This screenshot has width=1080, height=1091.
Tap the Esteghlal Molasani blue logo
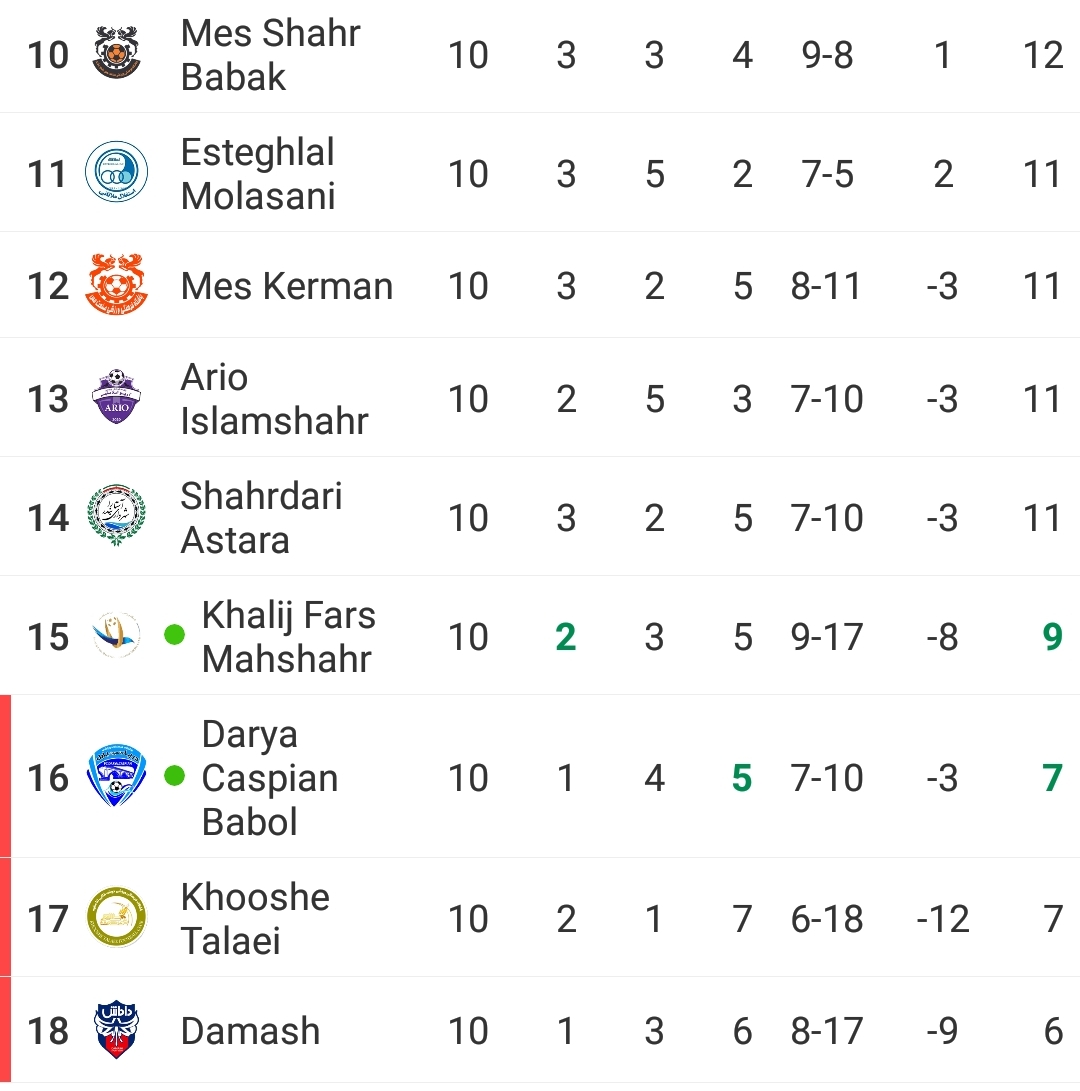click(116, 172)
